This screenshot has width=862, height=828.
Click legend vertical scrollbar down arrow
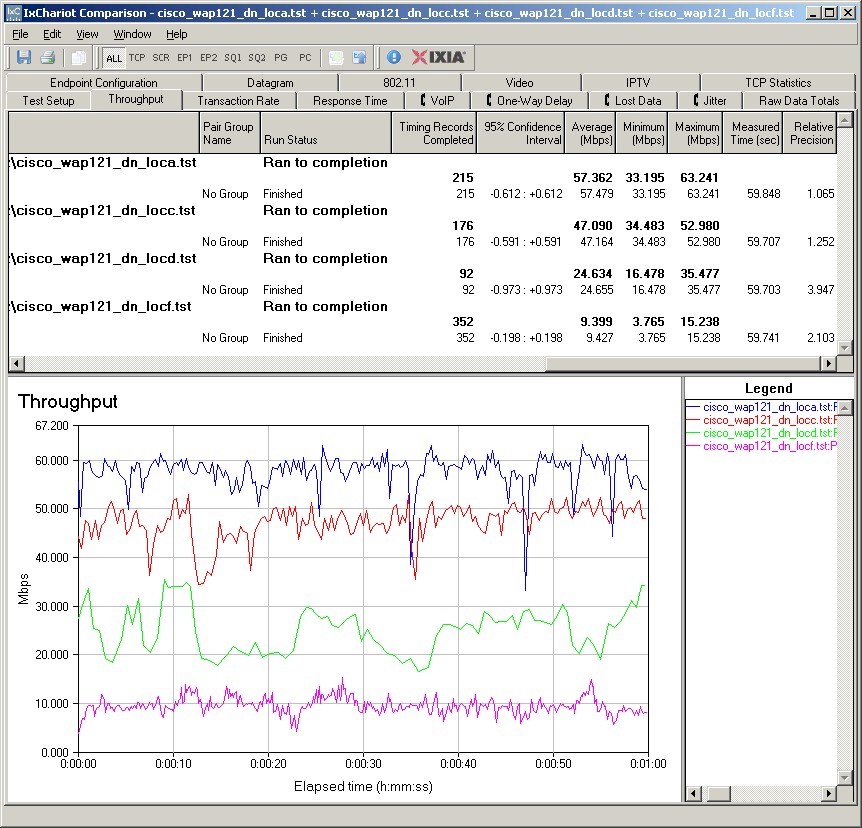point(846,778)
